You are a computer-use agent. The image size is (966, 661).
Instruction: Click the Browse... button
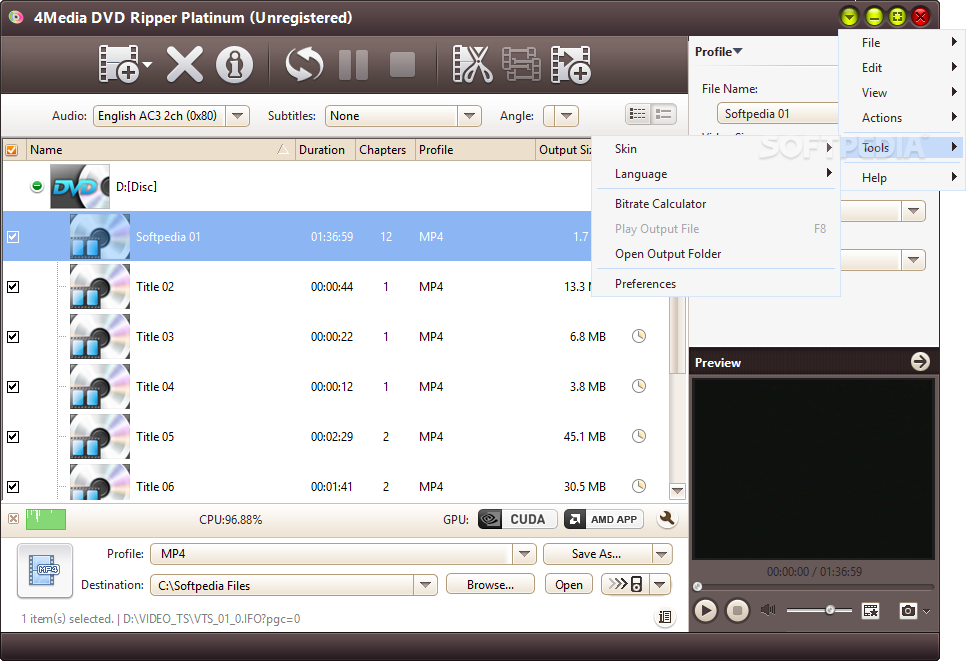[x=490, y=585]
